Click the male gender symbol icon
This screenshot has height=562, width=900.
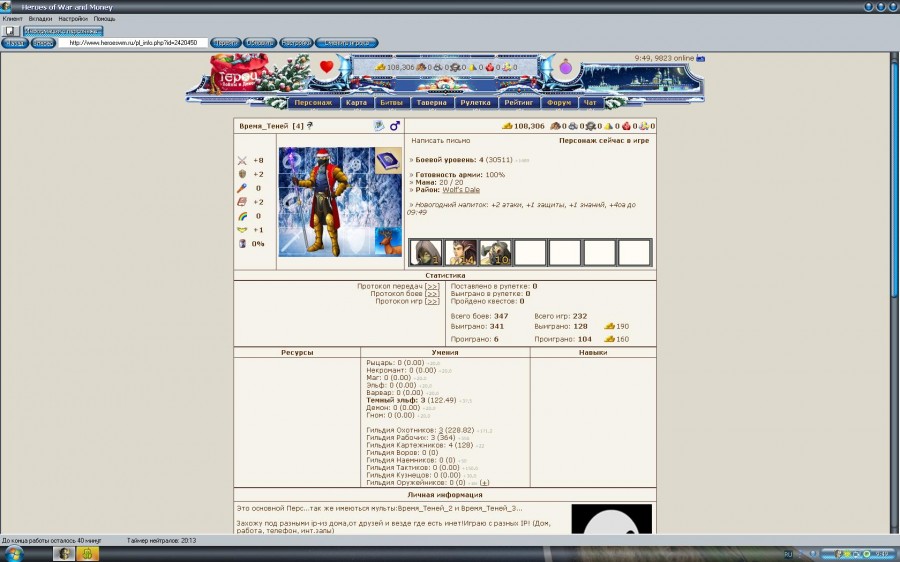(x=394, y=125)
